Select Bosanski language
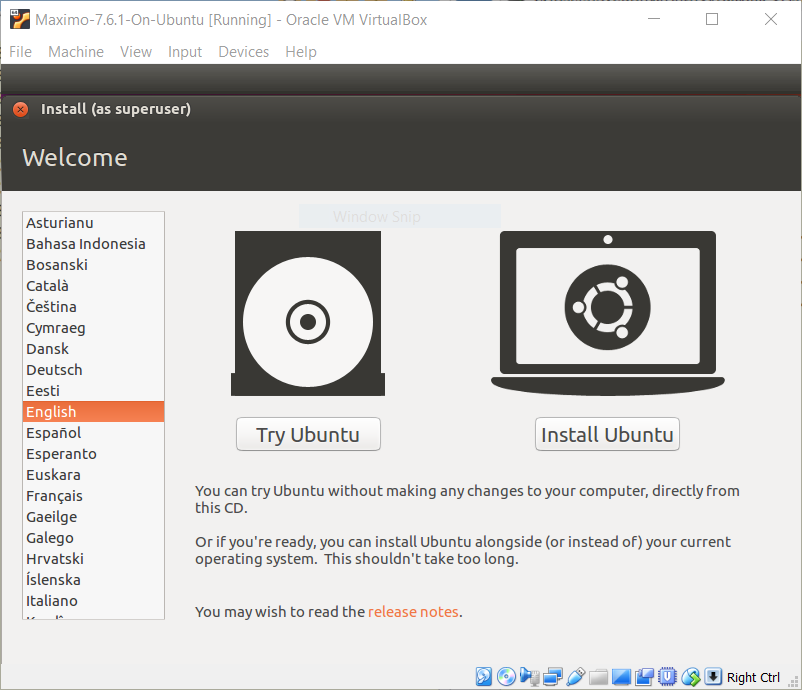This screenshot has width=802, height=690. tap(93, 265)
